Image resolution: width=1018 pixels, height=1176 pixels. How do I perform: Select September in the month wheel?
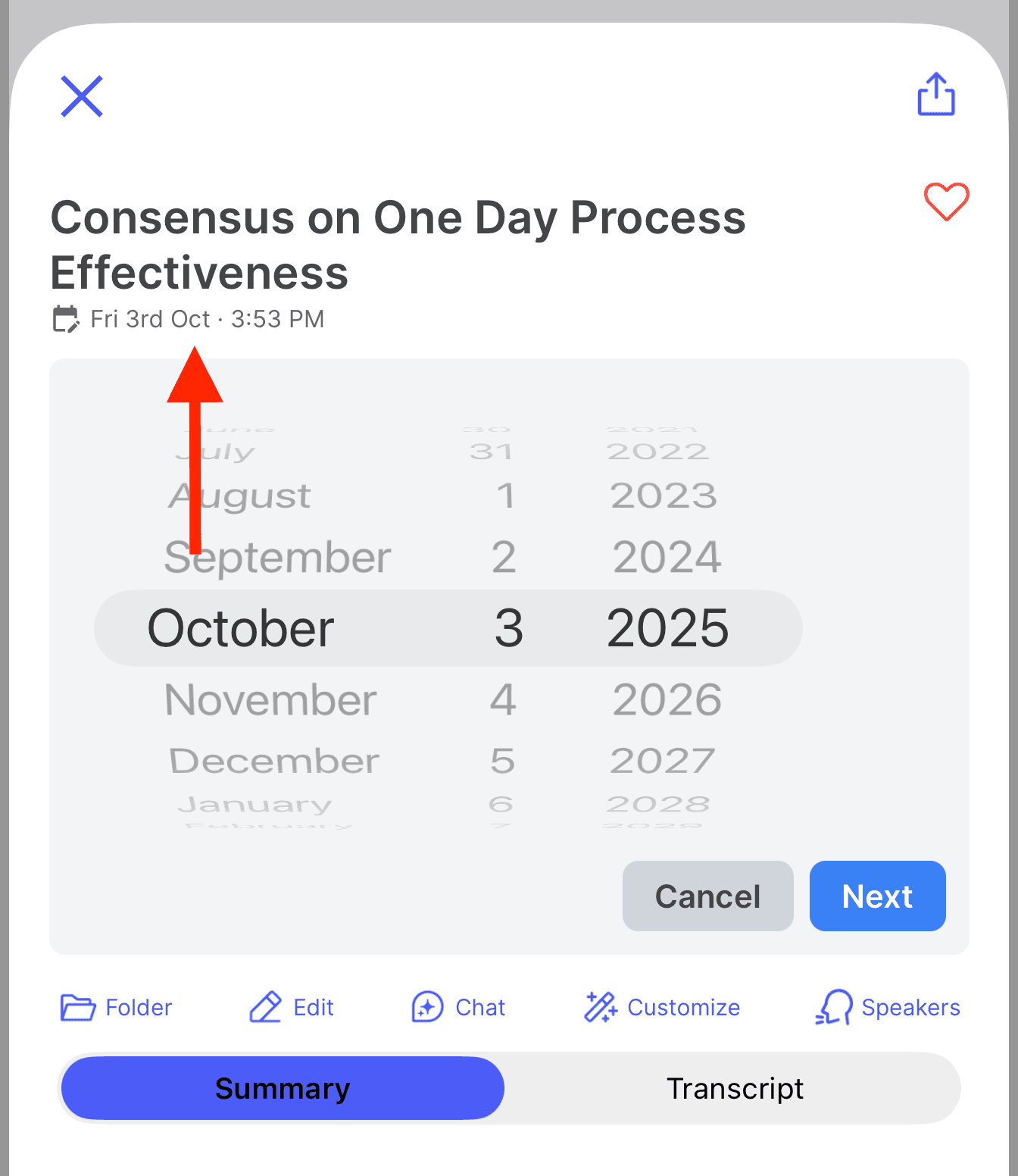click(277, 558)
